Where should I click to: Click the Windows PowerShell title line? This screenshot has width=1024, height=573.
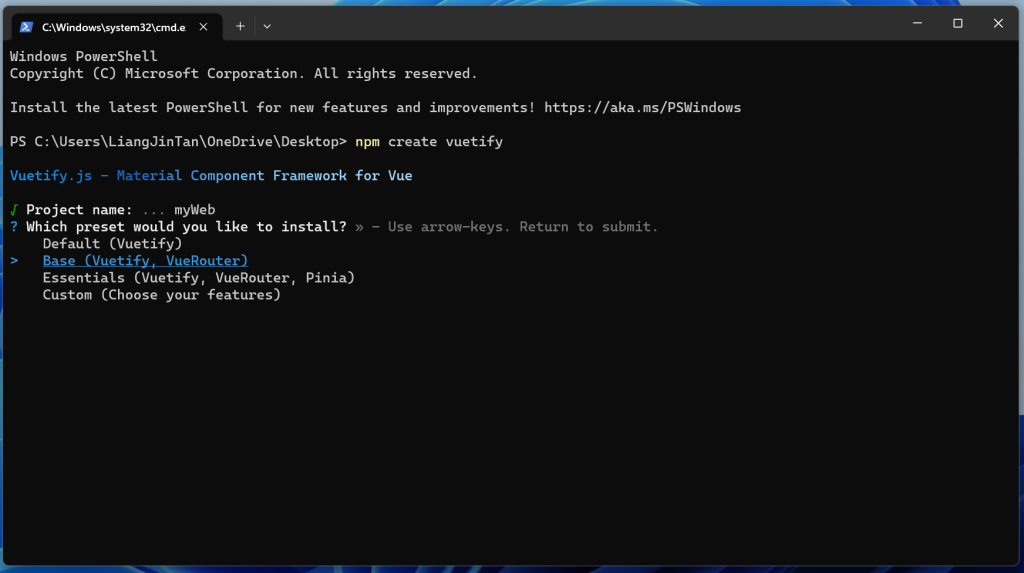tap(84, 56)
